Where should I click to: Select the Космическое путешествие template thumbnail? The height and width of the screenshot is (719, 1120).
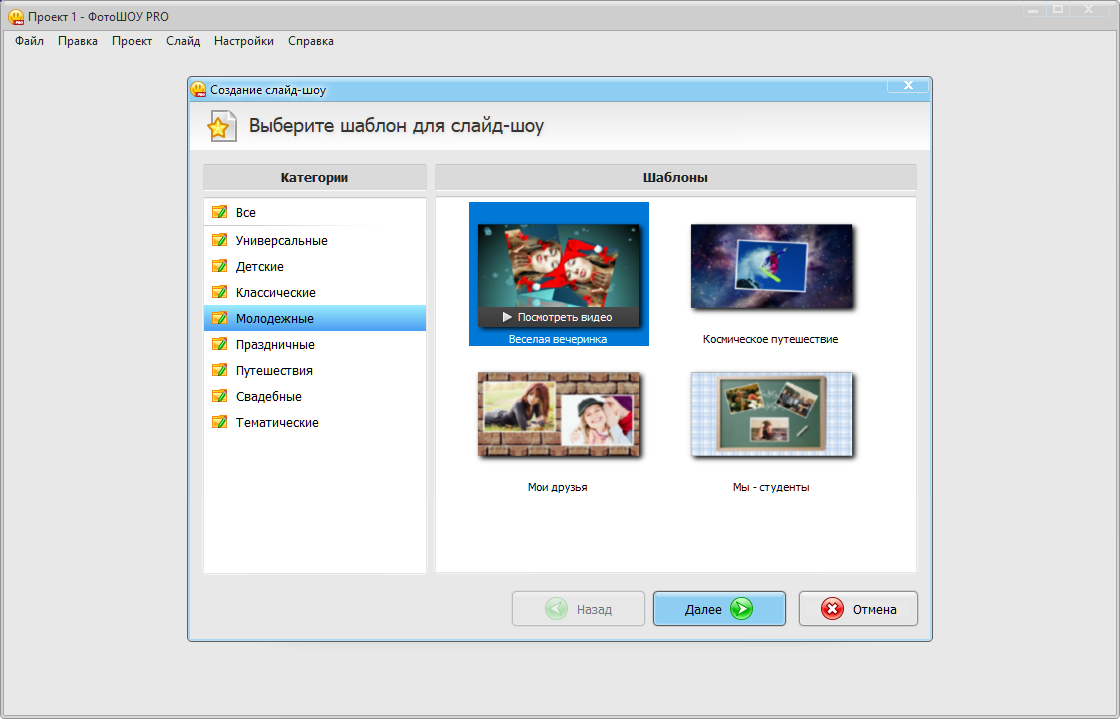771,267
